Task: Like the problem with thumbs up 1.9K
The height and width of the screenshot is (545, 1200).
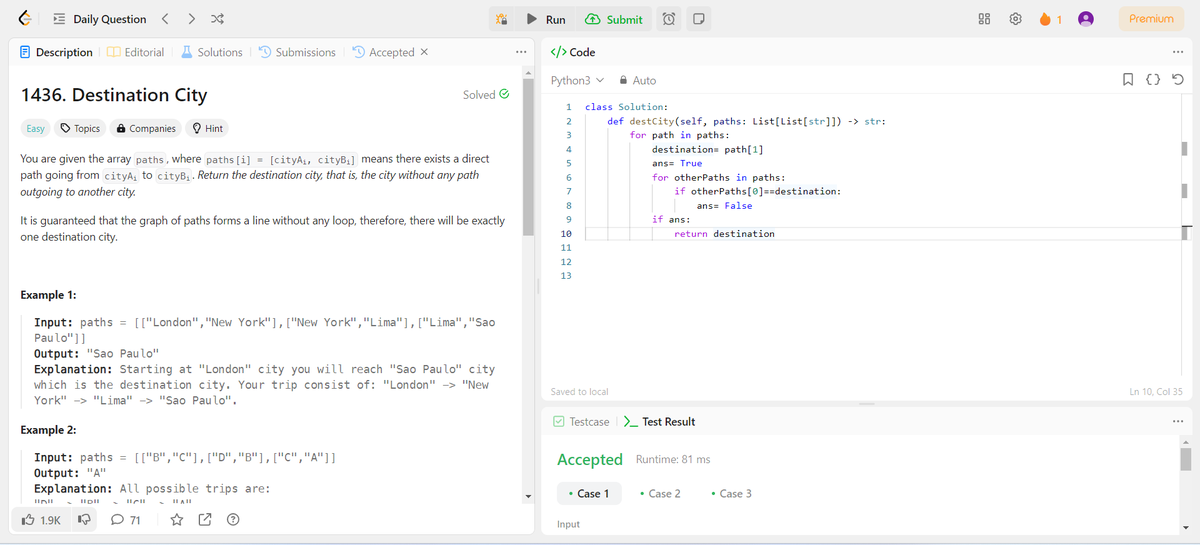Action: pos(40,520)
